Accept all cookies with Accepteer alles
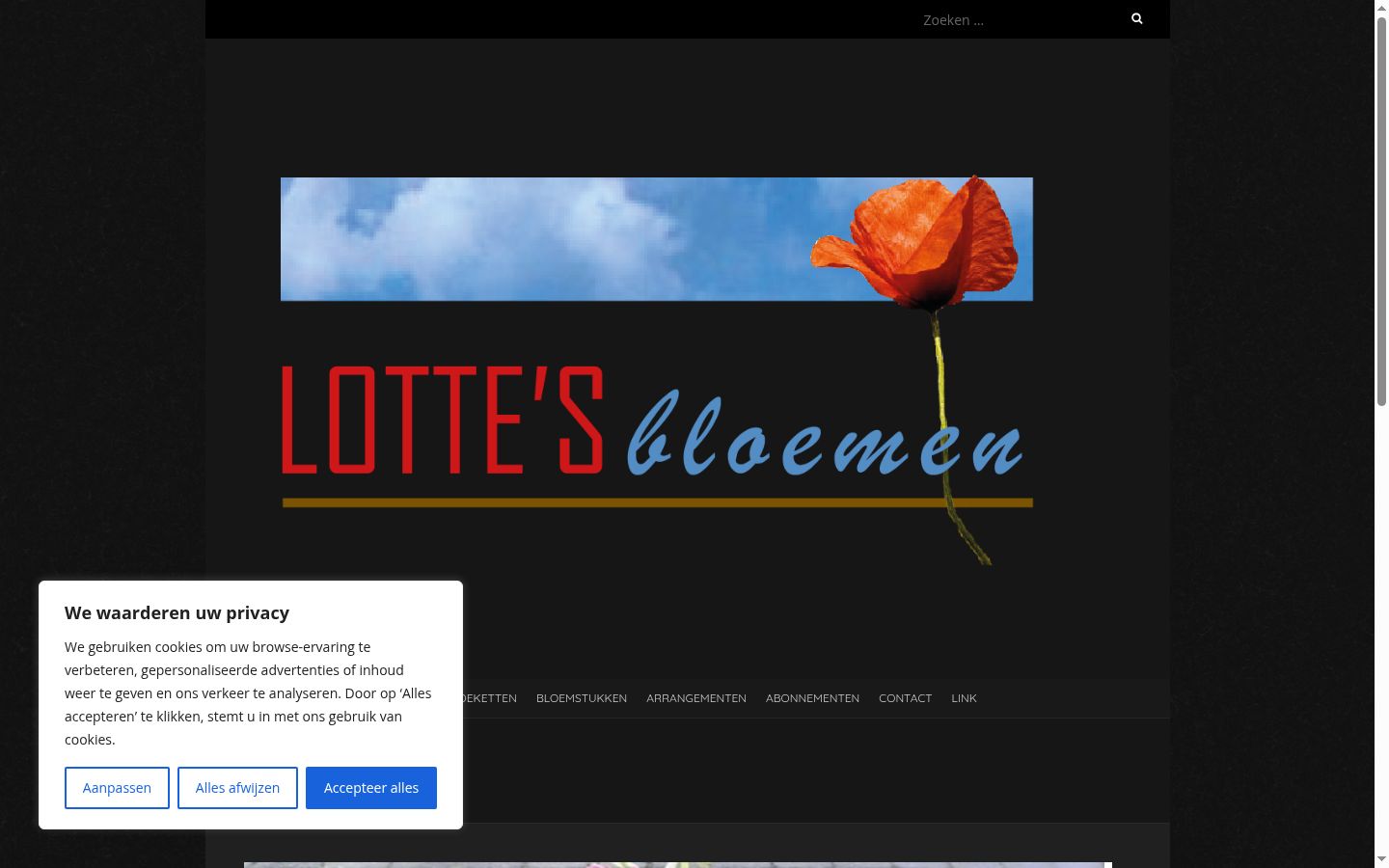 371,788
